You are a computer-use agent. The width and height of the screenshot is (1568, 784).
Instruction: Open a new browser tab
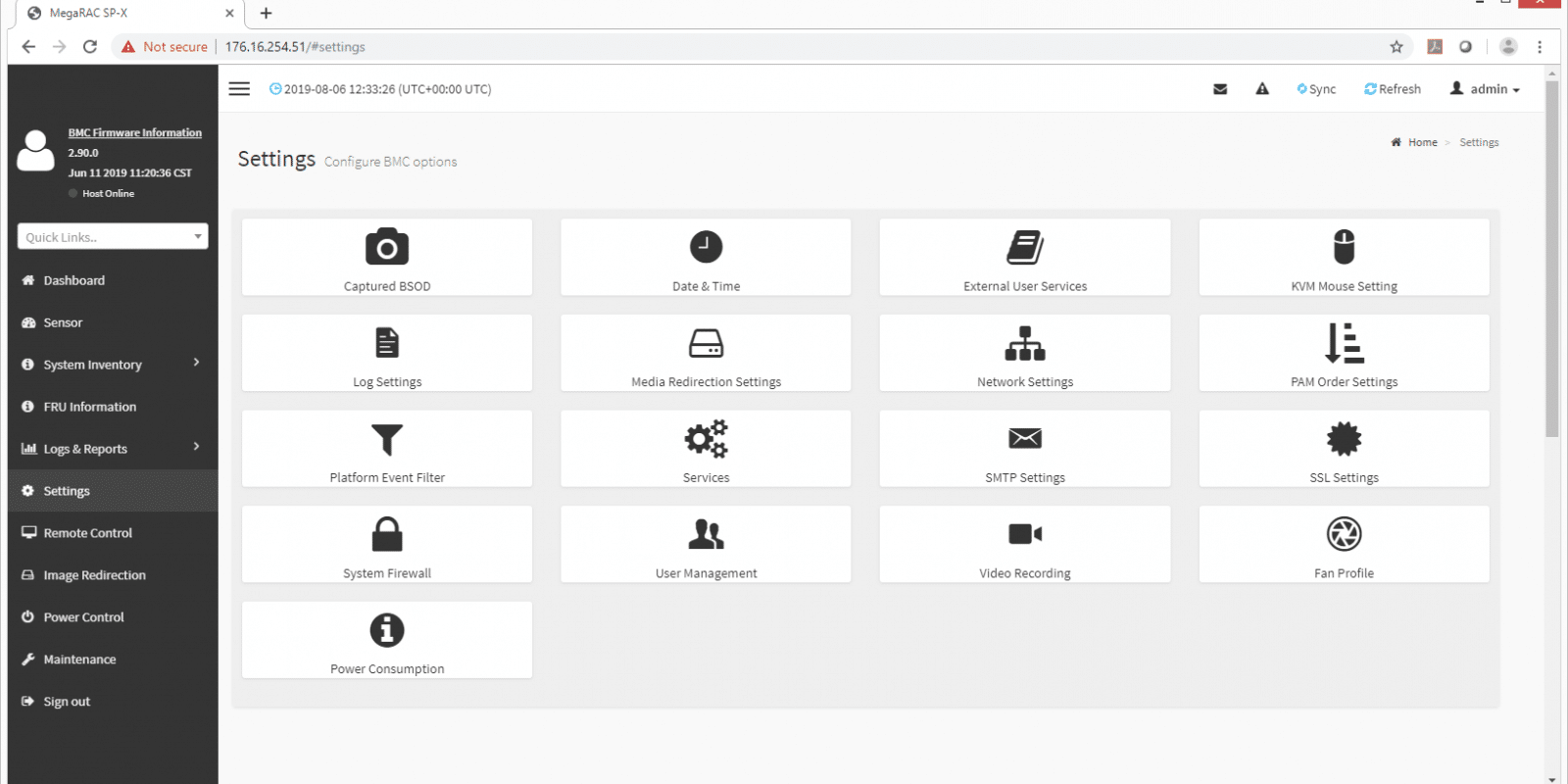pyautogui.click(x=266, y=14)
